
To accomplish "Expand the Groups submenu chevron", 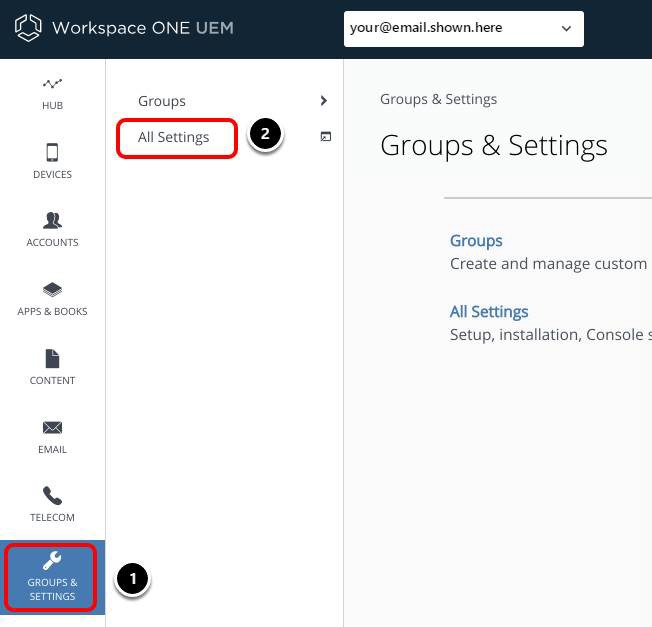I will coord(323,101).
